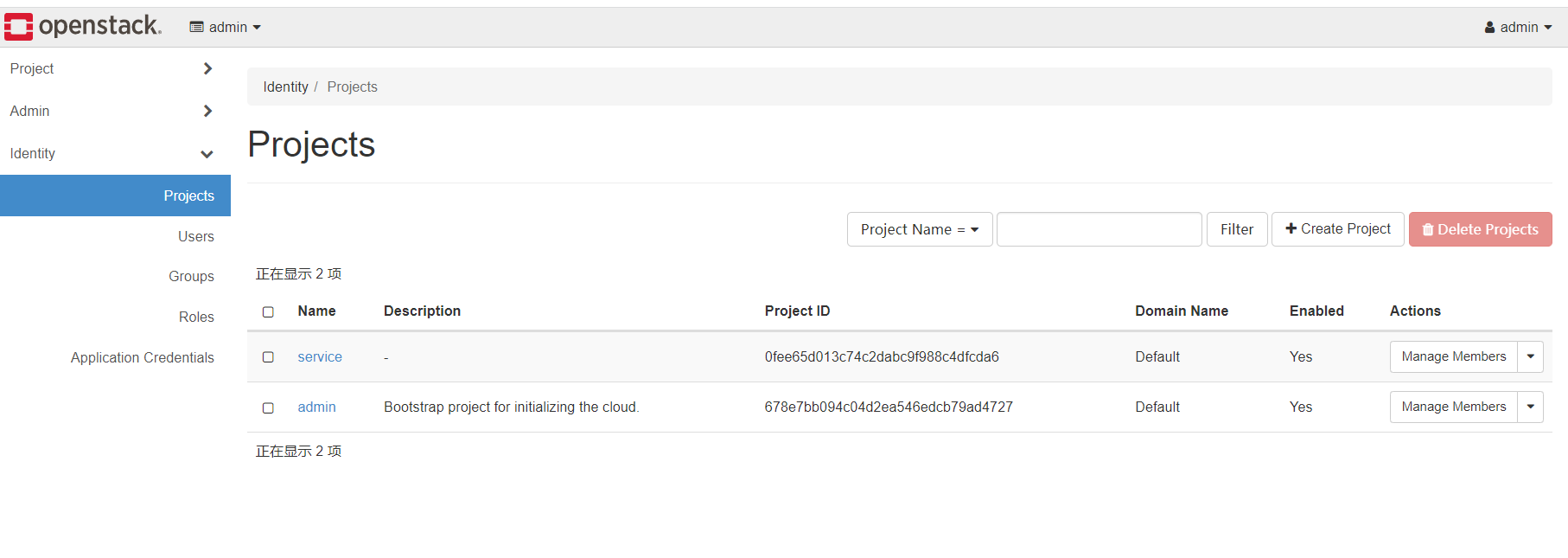Click Manage Members for service project
Viewport: 1568px width, 558px height.
click(x=1454, y=356)
